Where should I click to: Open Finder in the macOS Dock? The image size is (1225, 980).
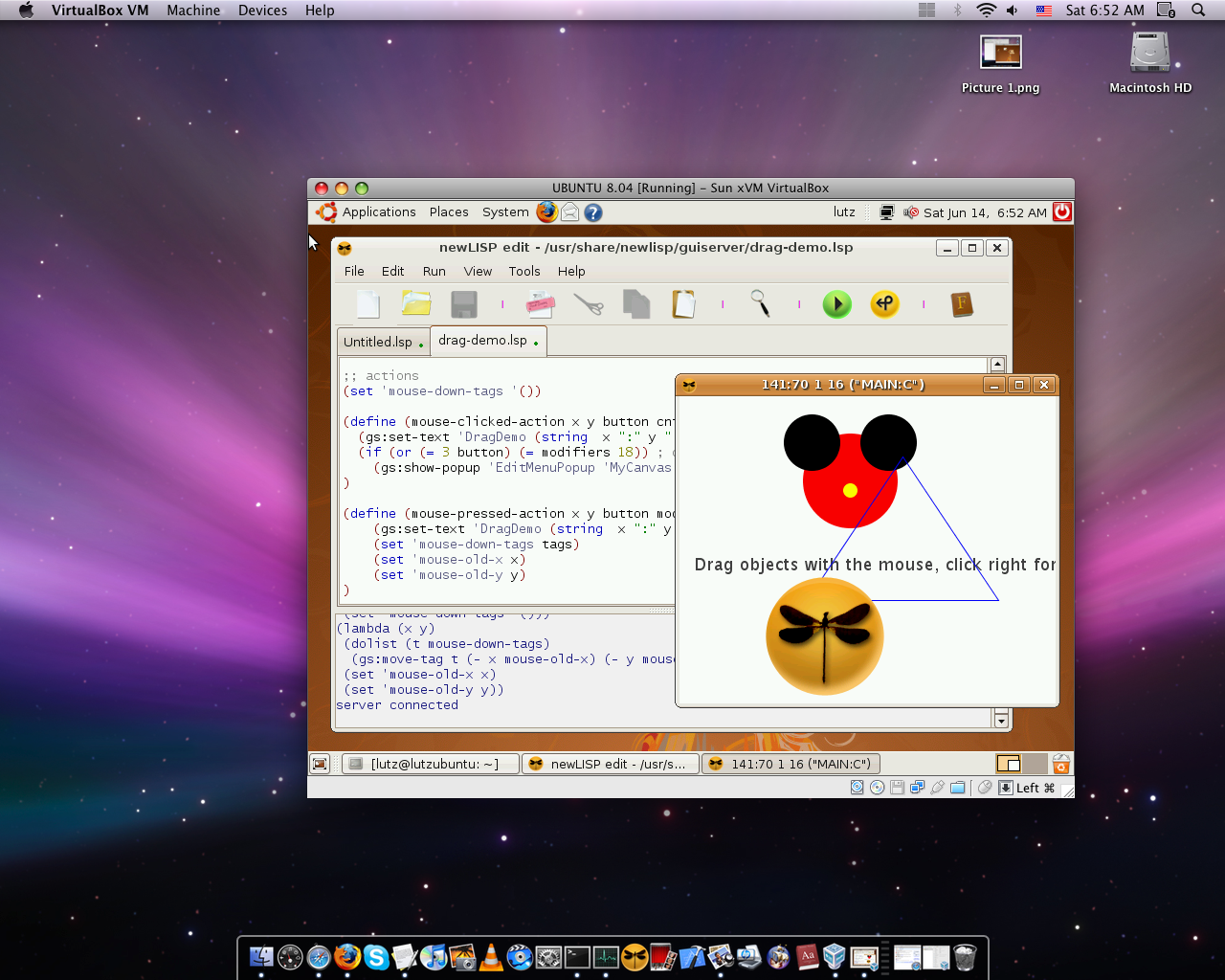(x=261, y=956)
